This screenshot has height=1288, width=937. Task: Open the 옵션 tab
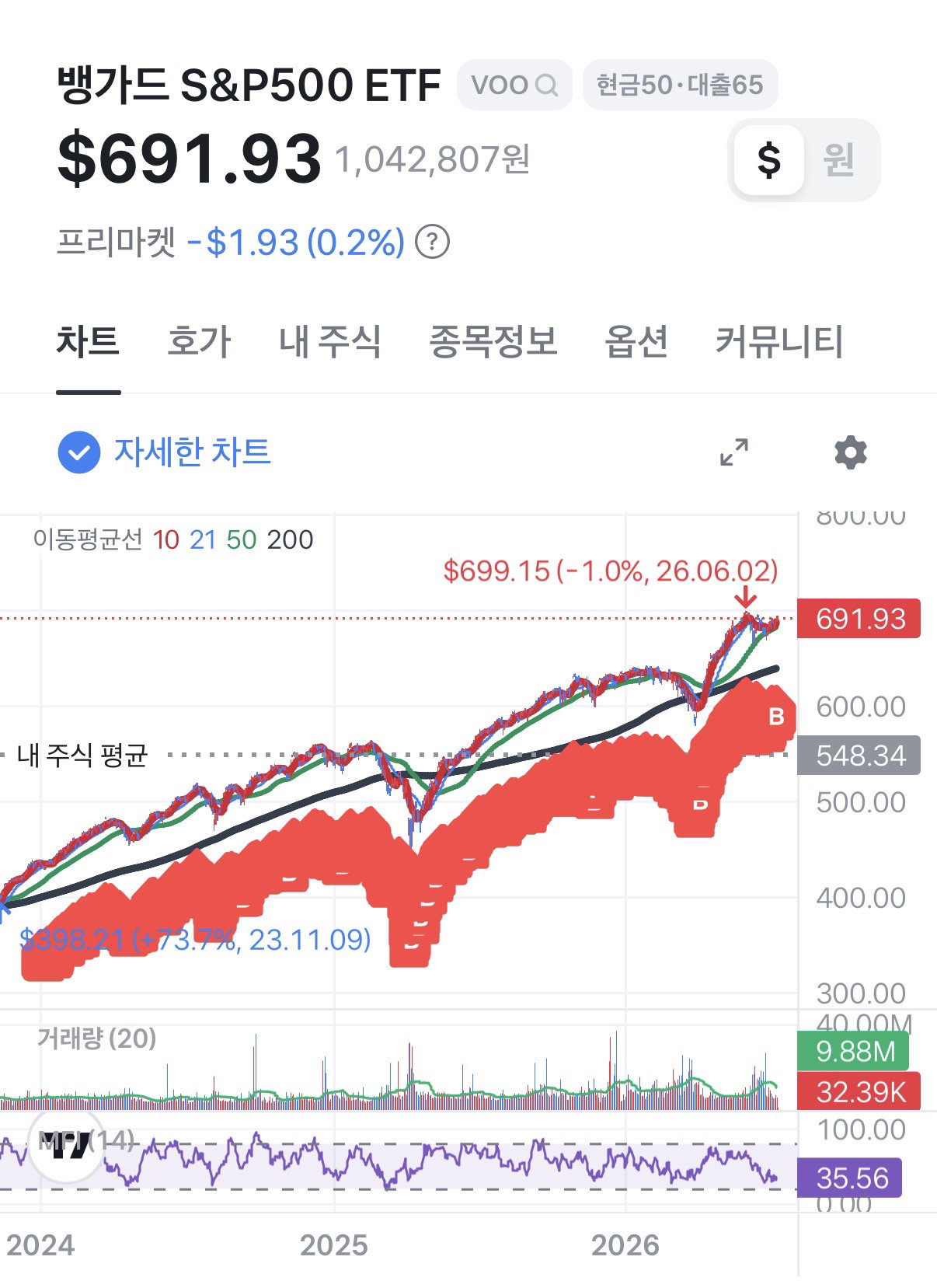[x=636, y=341]
